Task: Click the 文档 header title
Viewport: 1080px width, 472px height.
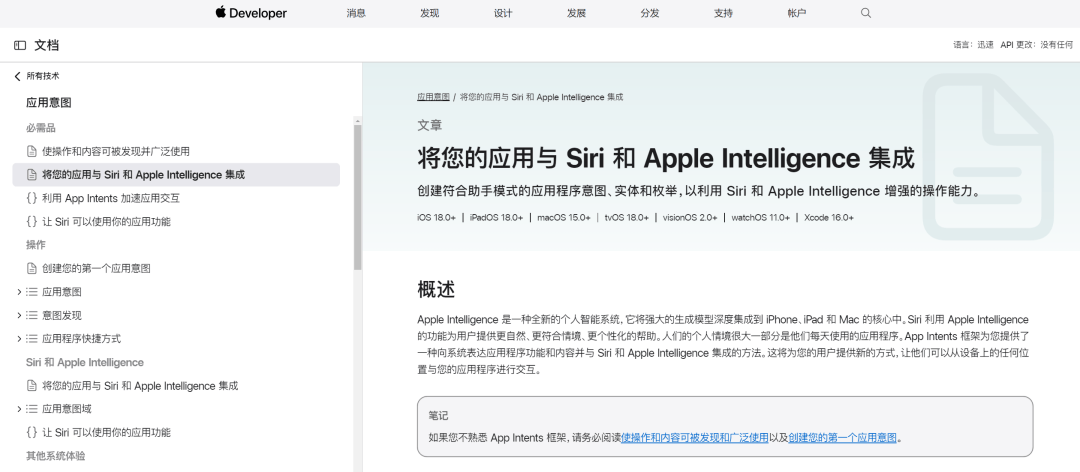Action: (47, 45)
